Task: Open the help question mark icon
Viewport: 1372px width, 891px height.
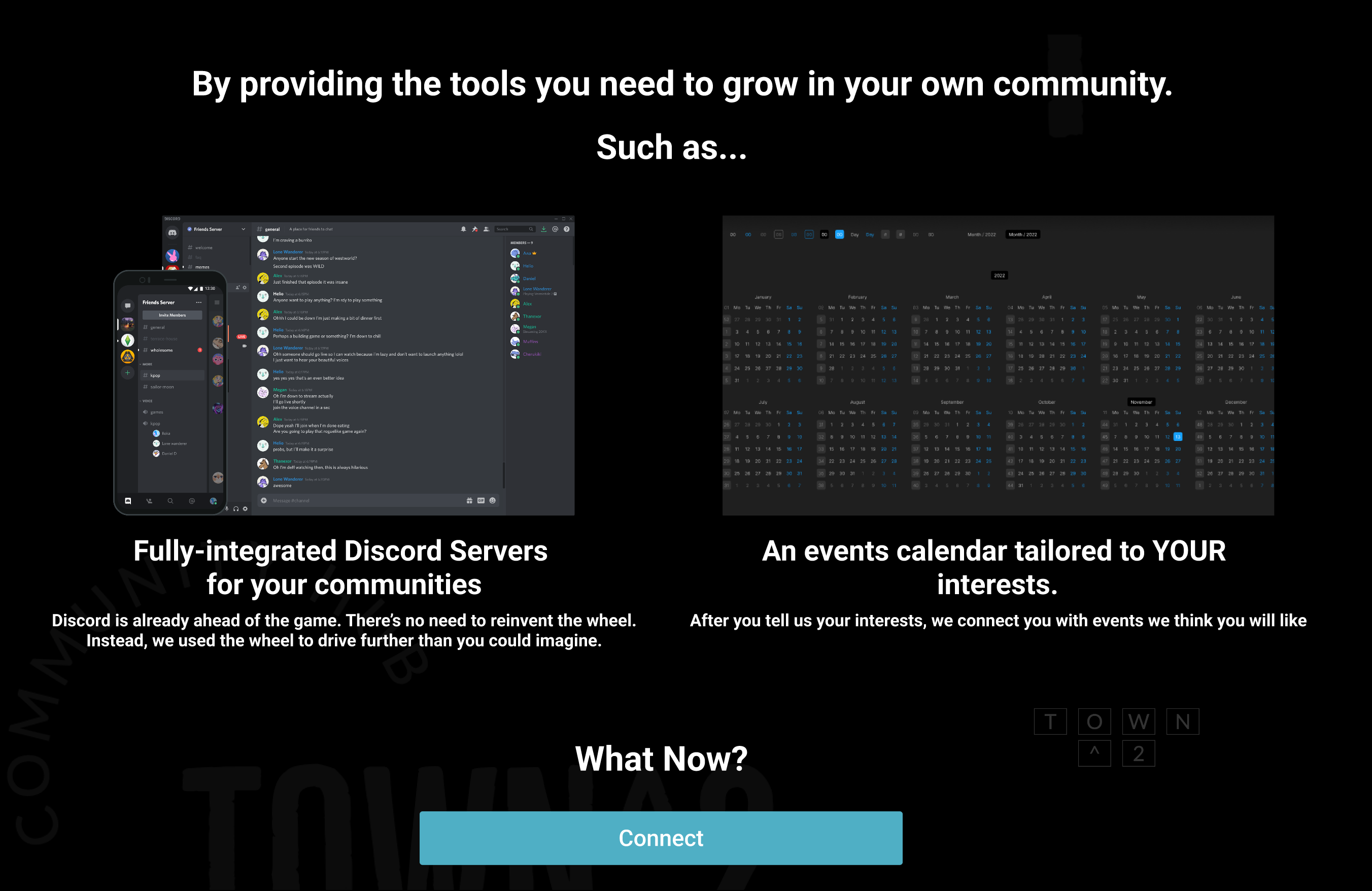Action: [x=567, y=229]
